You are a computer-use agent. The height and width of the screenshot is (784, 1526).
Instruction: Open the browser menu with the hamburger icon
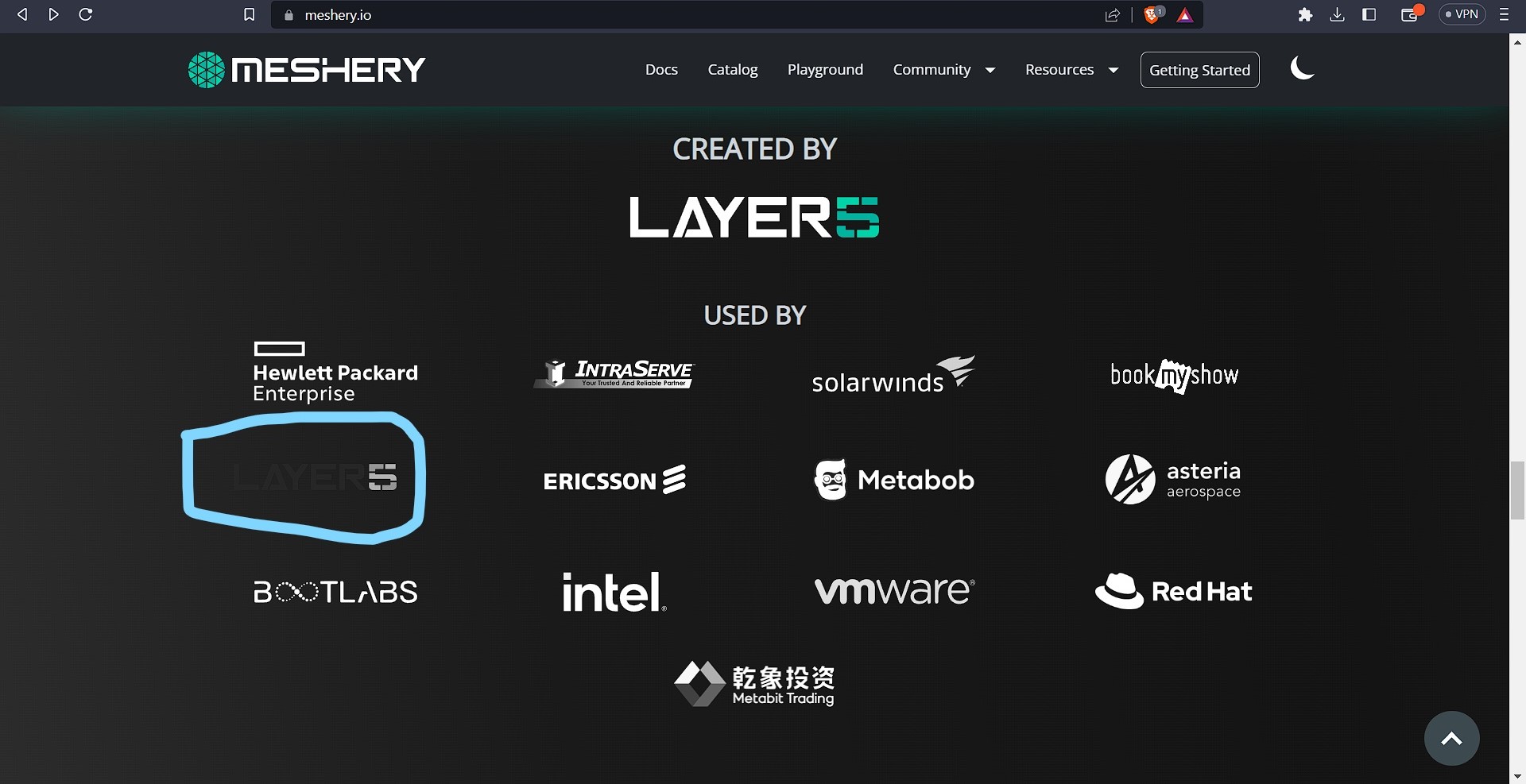[1504, 14]
